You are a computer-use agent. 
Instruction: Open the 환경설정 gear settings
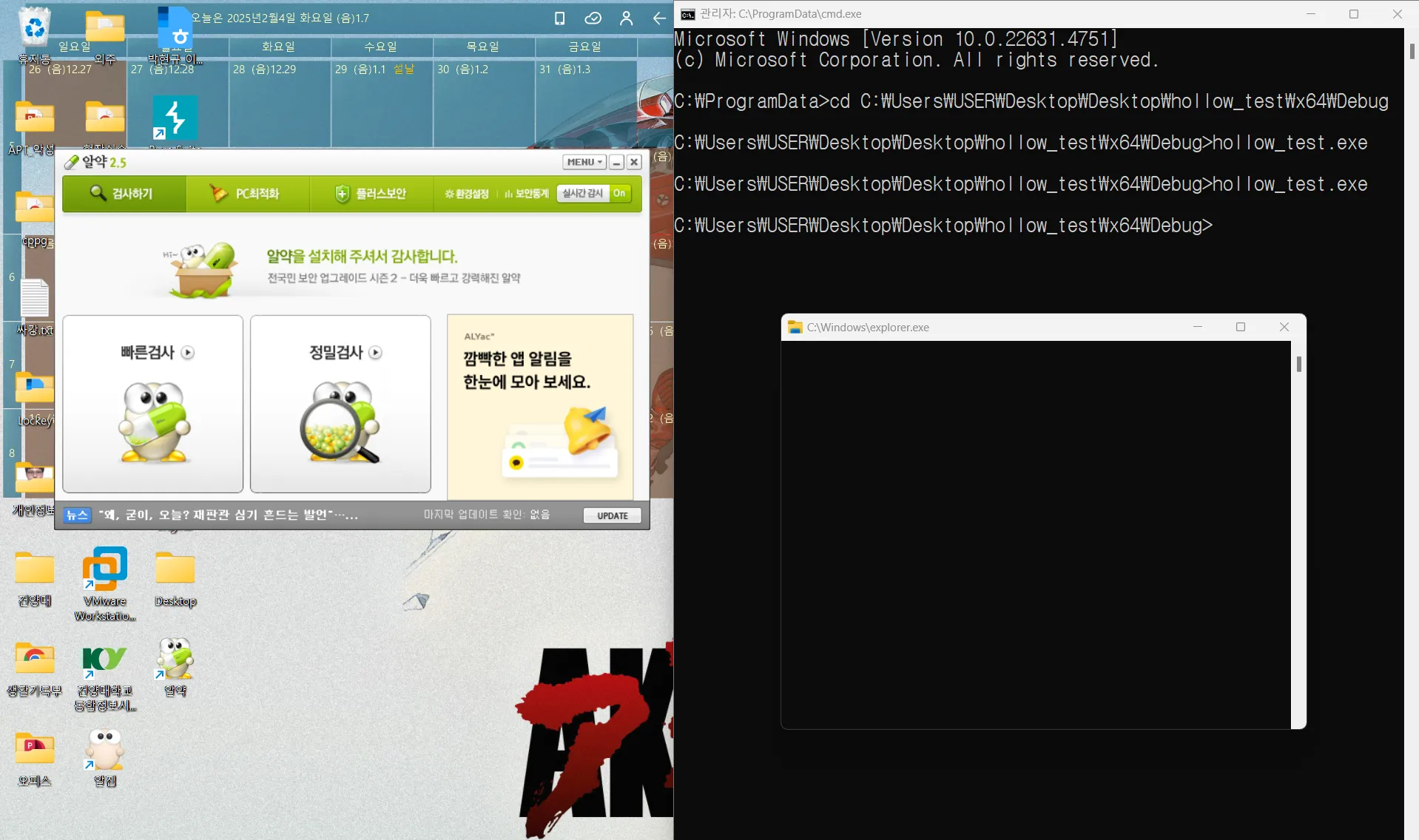pyautogui.click(x=466, y=194)
